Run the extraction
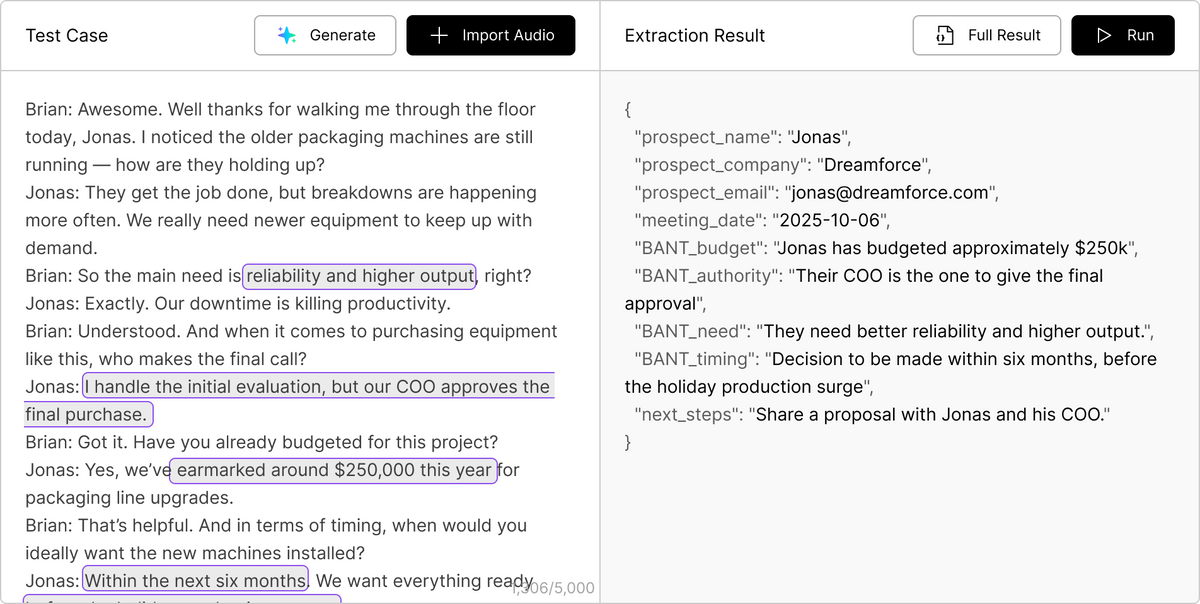The height and width of the screenshot is (604, 1200). 1122,33
